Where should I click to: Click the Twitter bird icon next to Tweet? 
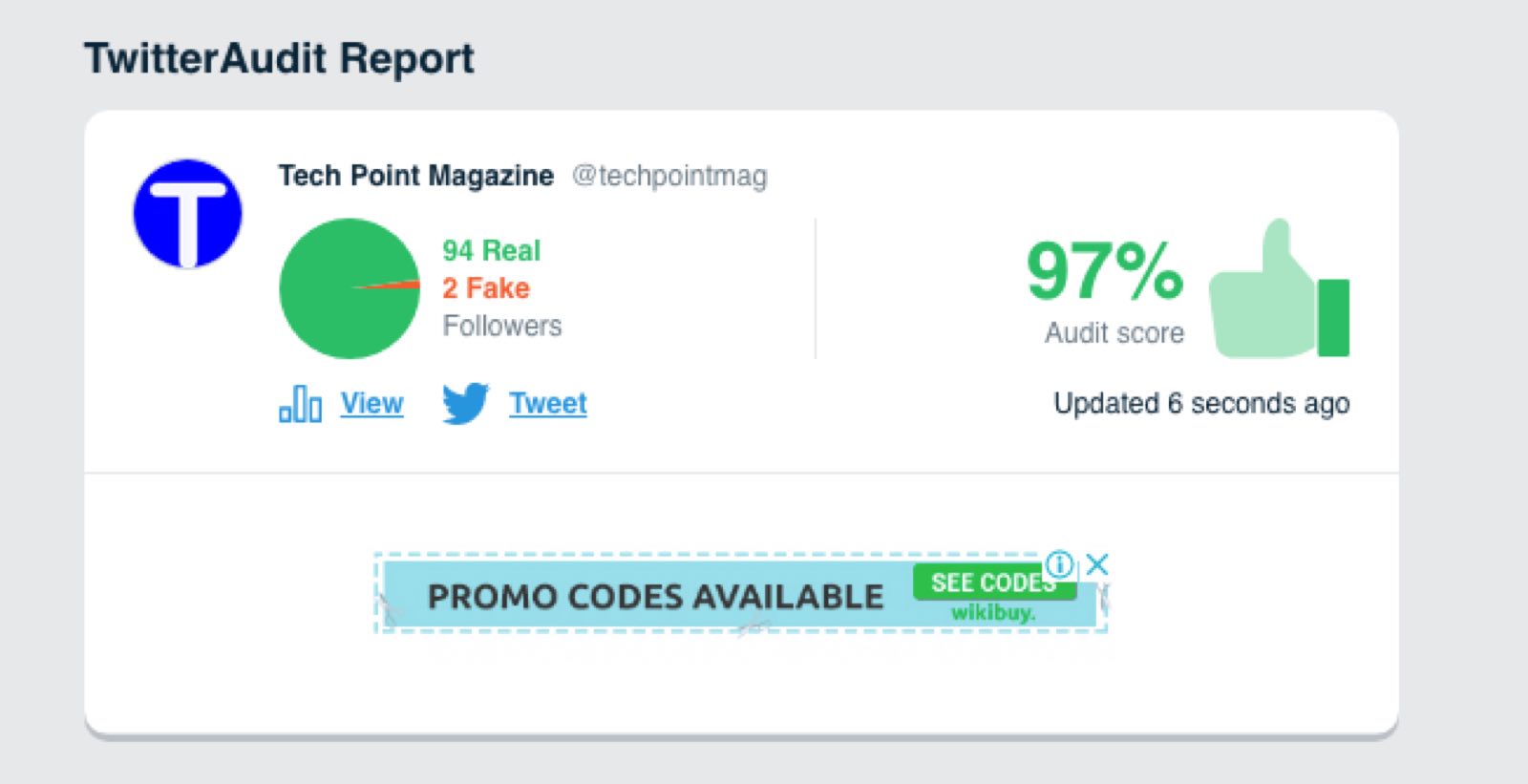point(465,404)
